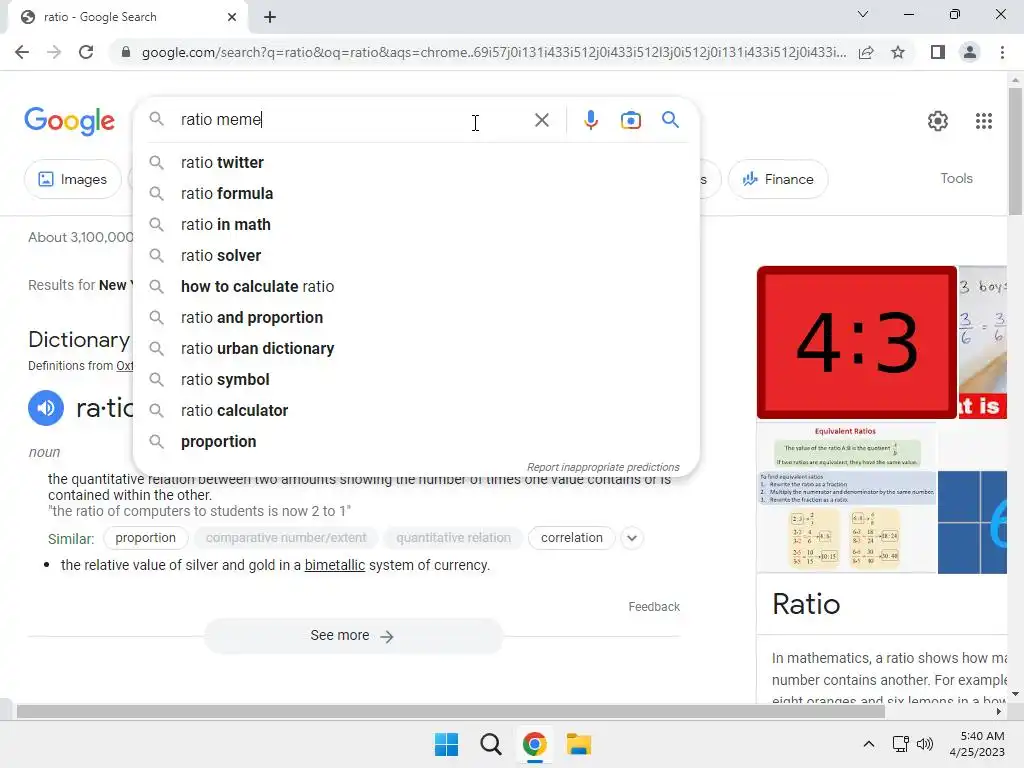Toggle the Chrome side panel
The height and width of the screenshot is (768, 1024).
[x=938, y=52]
